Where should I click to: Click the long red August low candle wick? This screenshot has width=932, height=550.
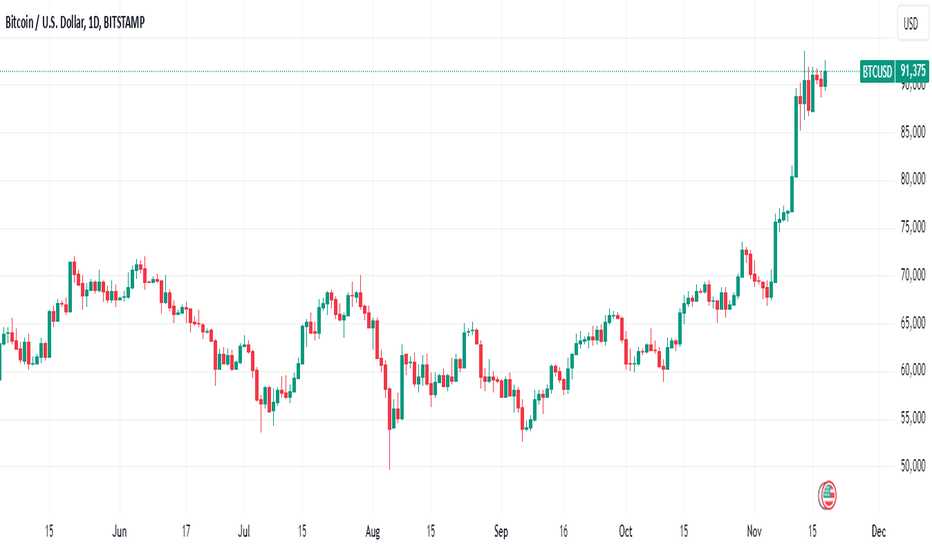click(389, 450)
